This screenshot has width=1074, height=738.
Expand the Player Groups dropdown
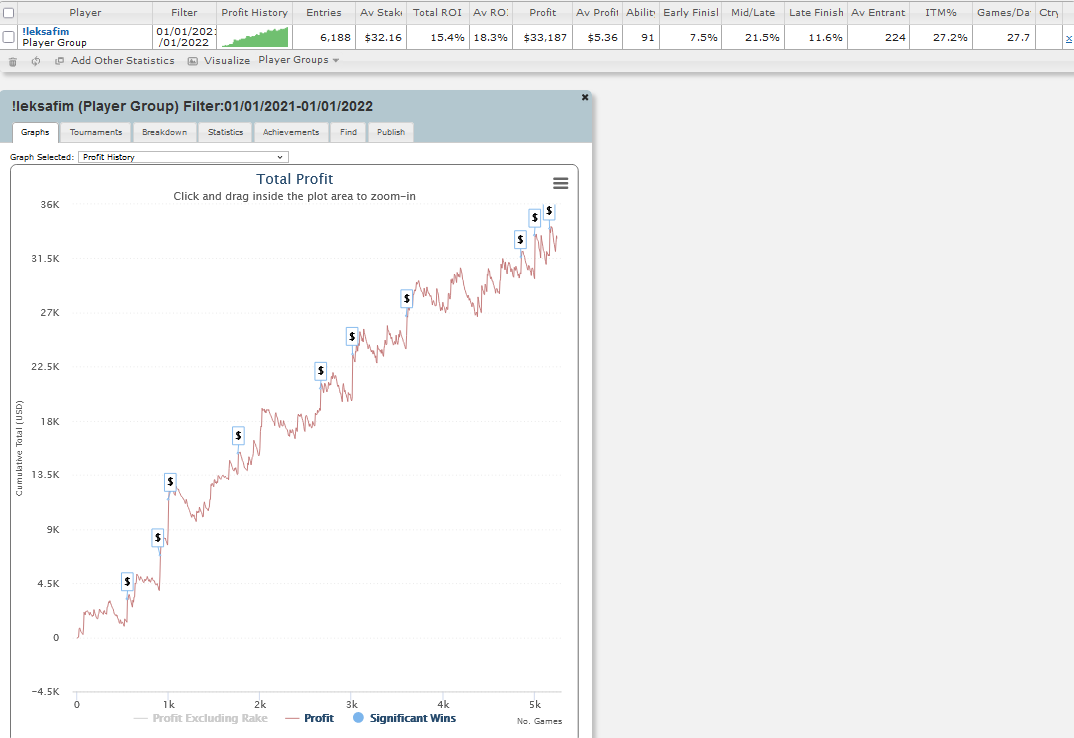click(299, 60)
